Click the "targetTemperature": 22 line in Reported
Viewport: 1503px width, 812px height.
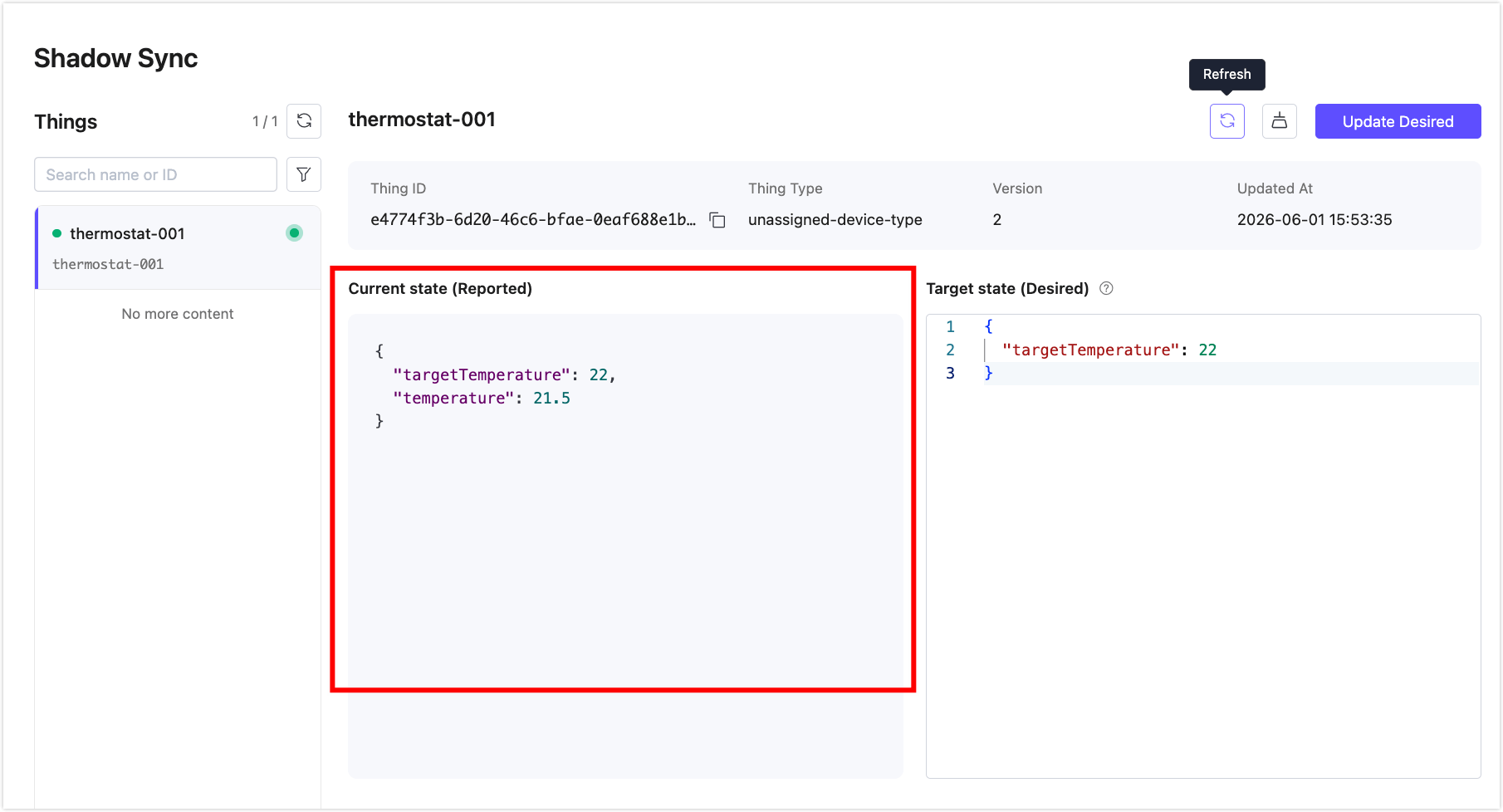click(504, 374)
